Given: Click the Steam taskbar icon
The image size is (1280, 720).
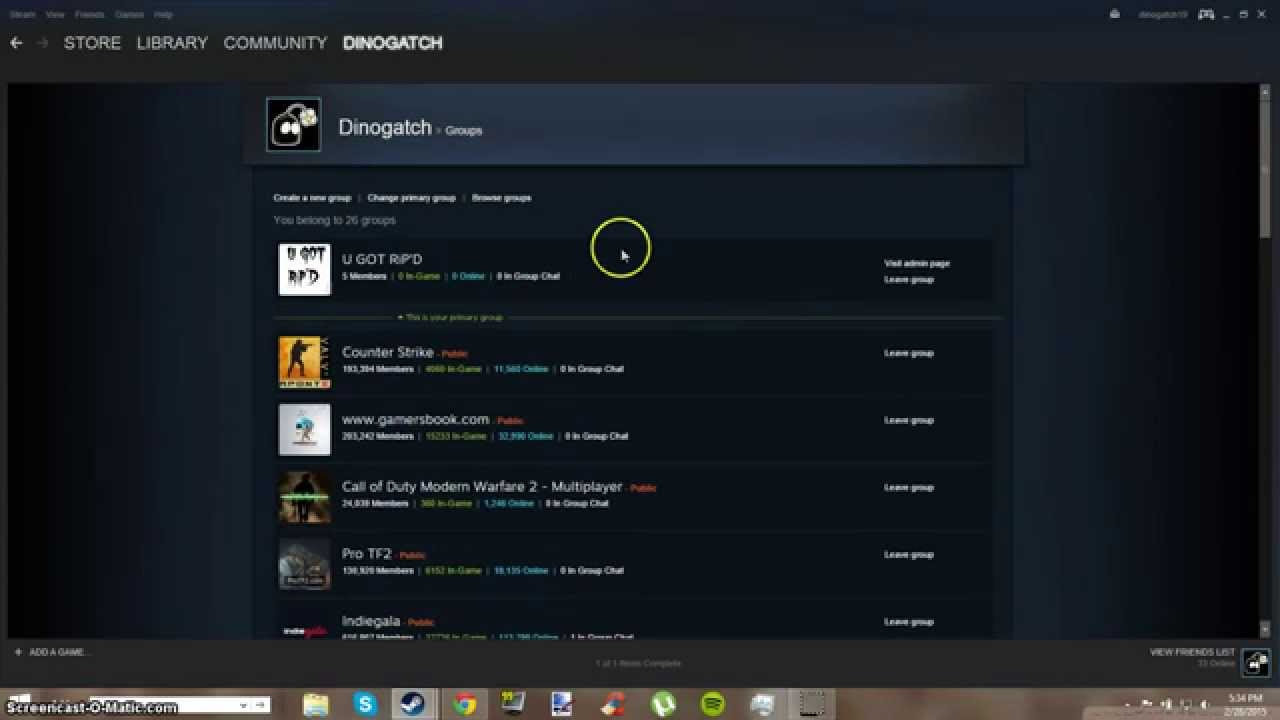Looking at the screenshot, I should [x=412, y=704].
